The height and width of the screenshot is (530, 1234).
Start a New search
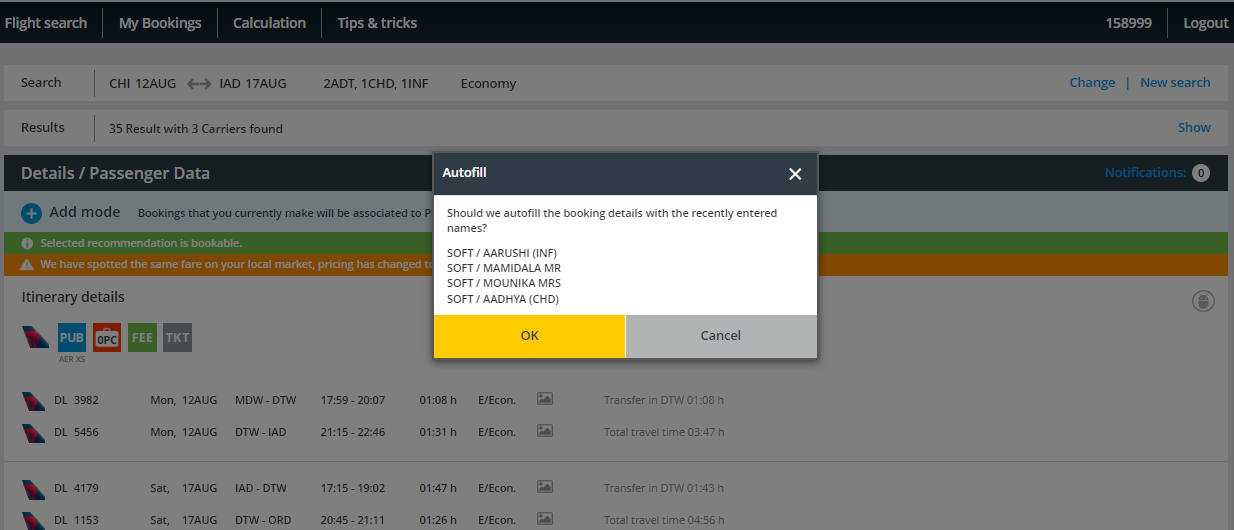1175,83
